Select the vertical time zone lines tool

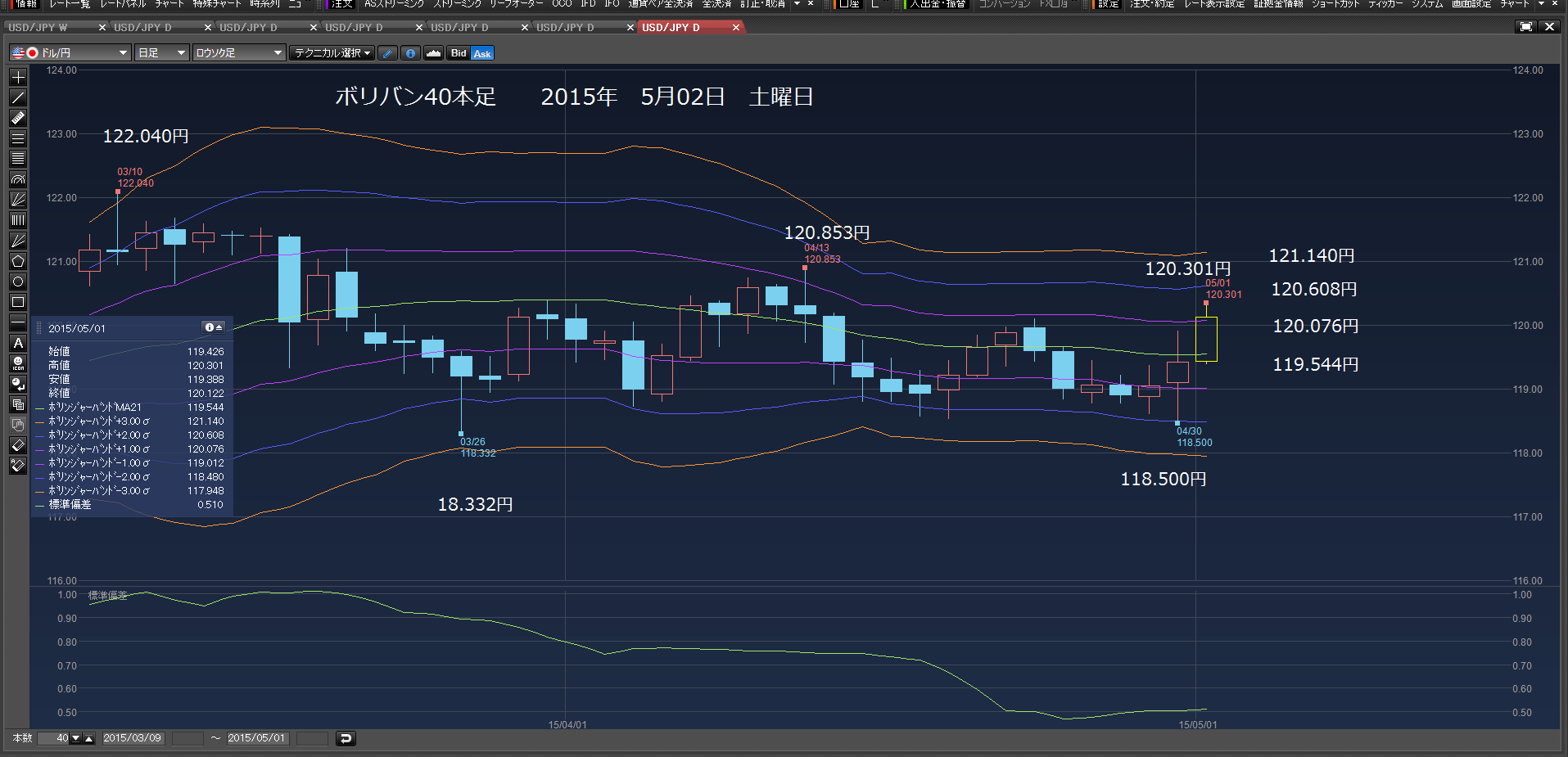[x=18, y=220]
